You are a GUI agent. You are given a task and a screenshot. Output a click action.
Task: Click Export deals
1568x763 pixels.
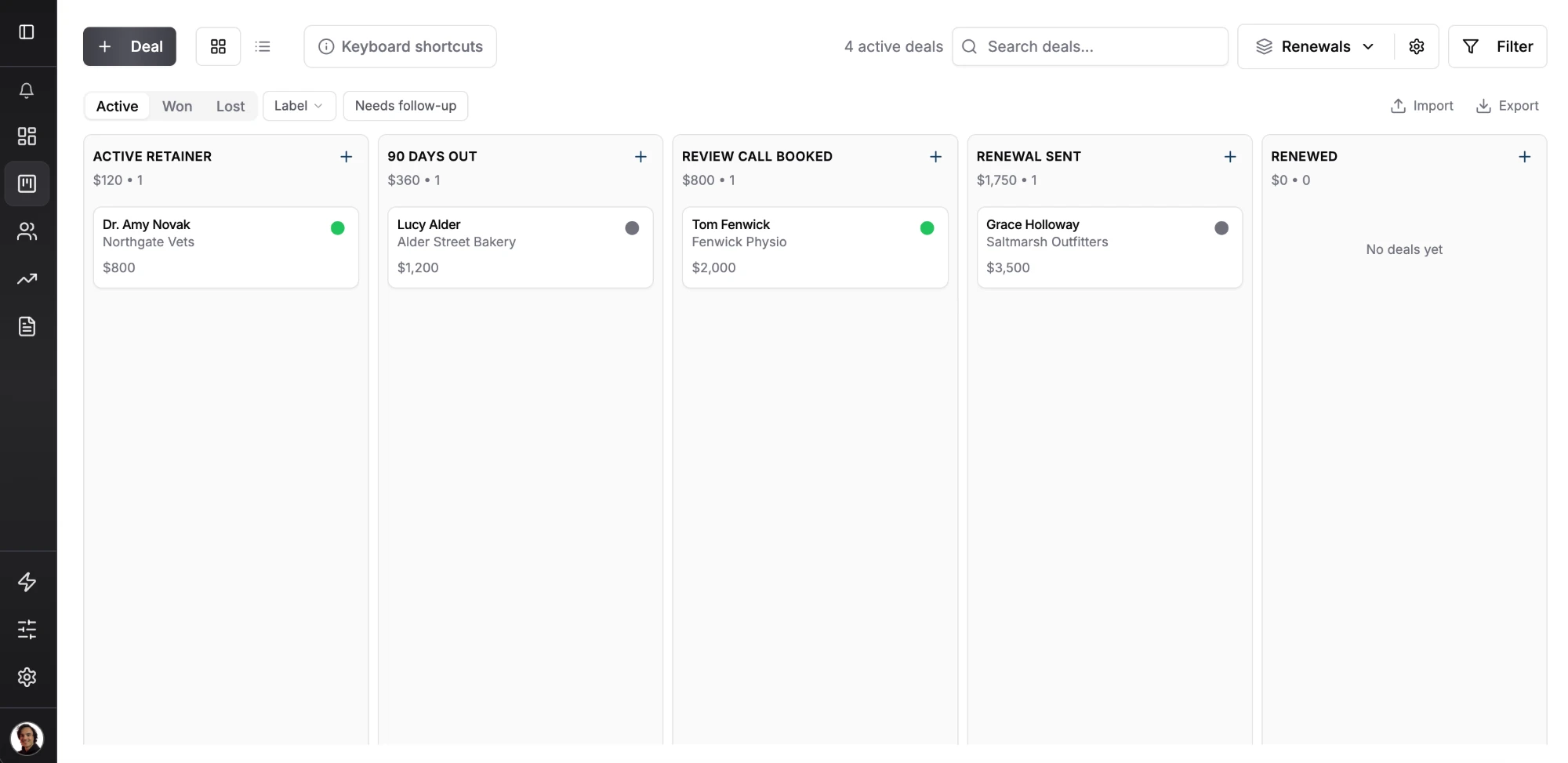1507,106
